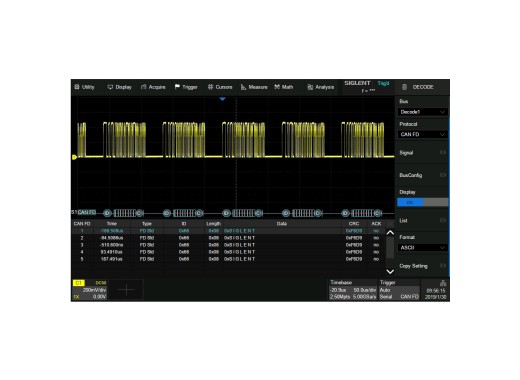The image size is (520, 380).
Task: Select decode list row 1
Action: (x=228, y=231)
